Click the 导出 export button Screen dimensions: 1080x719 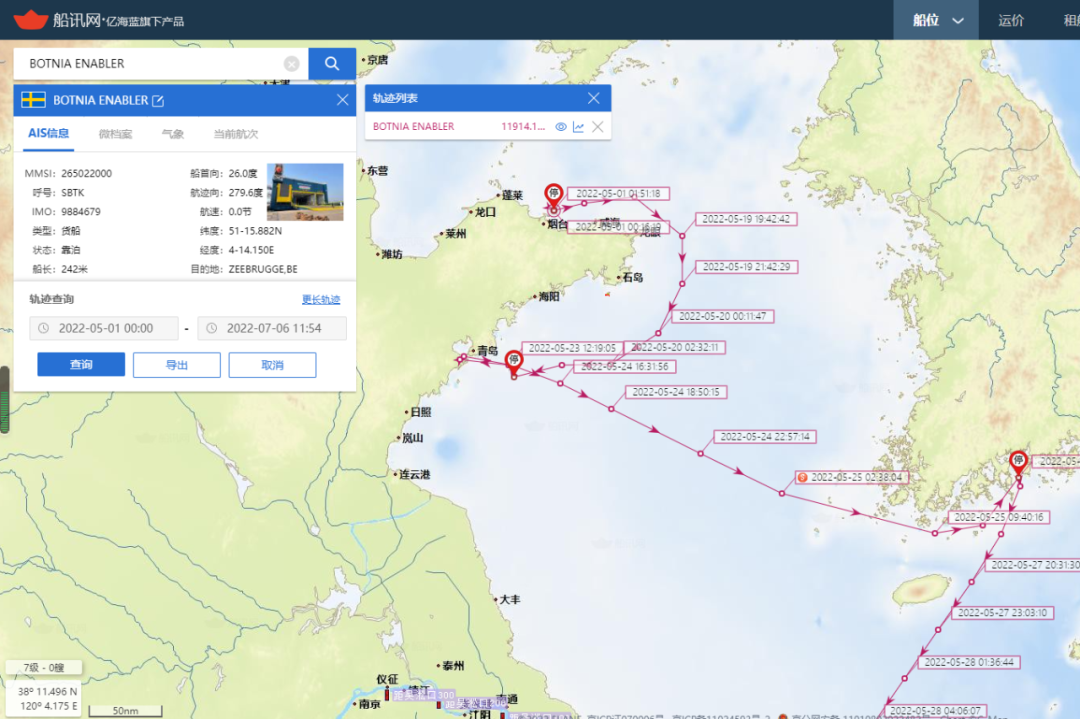[176, 364]
